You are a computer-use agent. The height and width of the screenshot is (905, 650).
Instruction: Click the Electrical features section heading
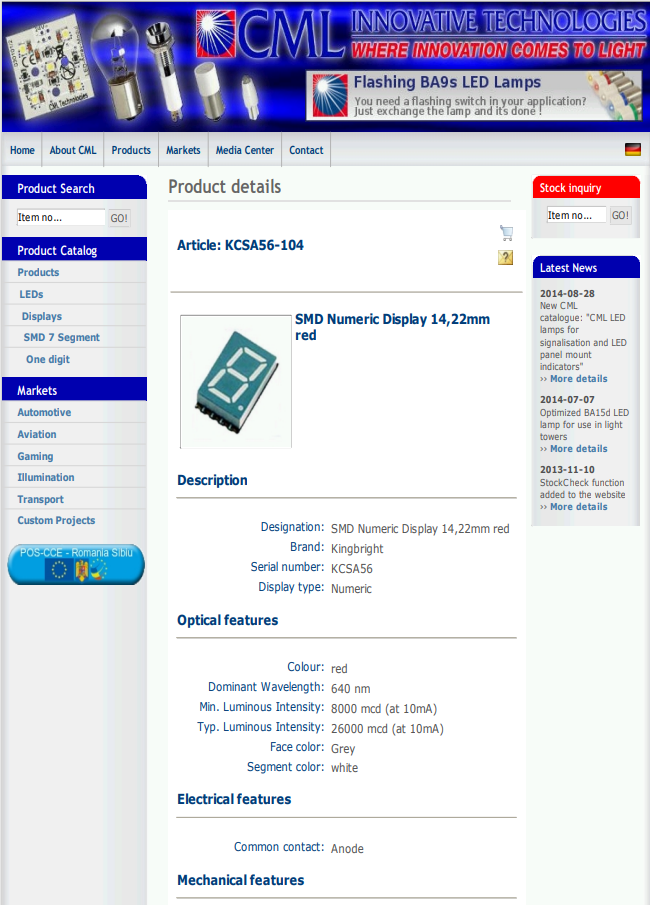point(234,799)
